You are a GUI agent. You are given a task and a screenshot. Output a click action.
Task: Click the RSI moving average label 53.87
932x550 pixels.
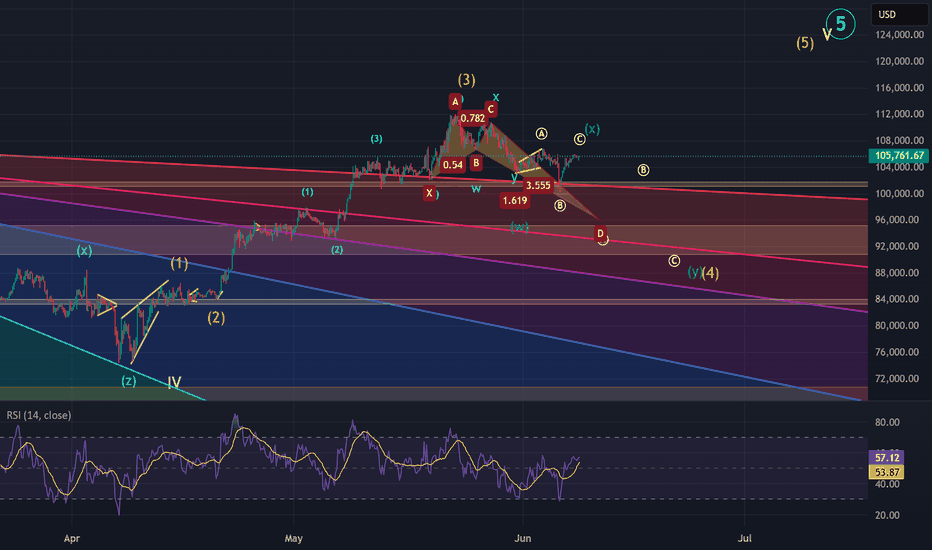[887, 472]
